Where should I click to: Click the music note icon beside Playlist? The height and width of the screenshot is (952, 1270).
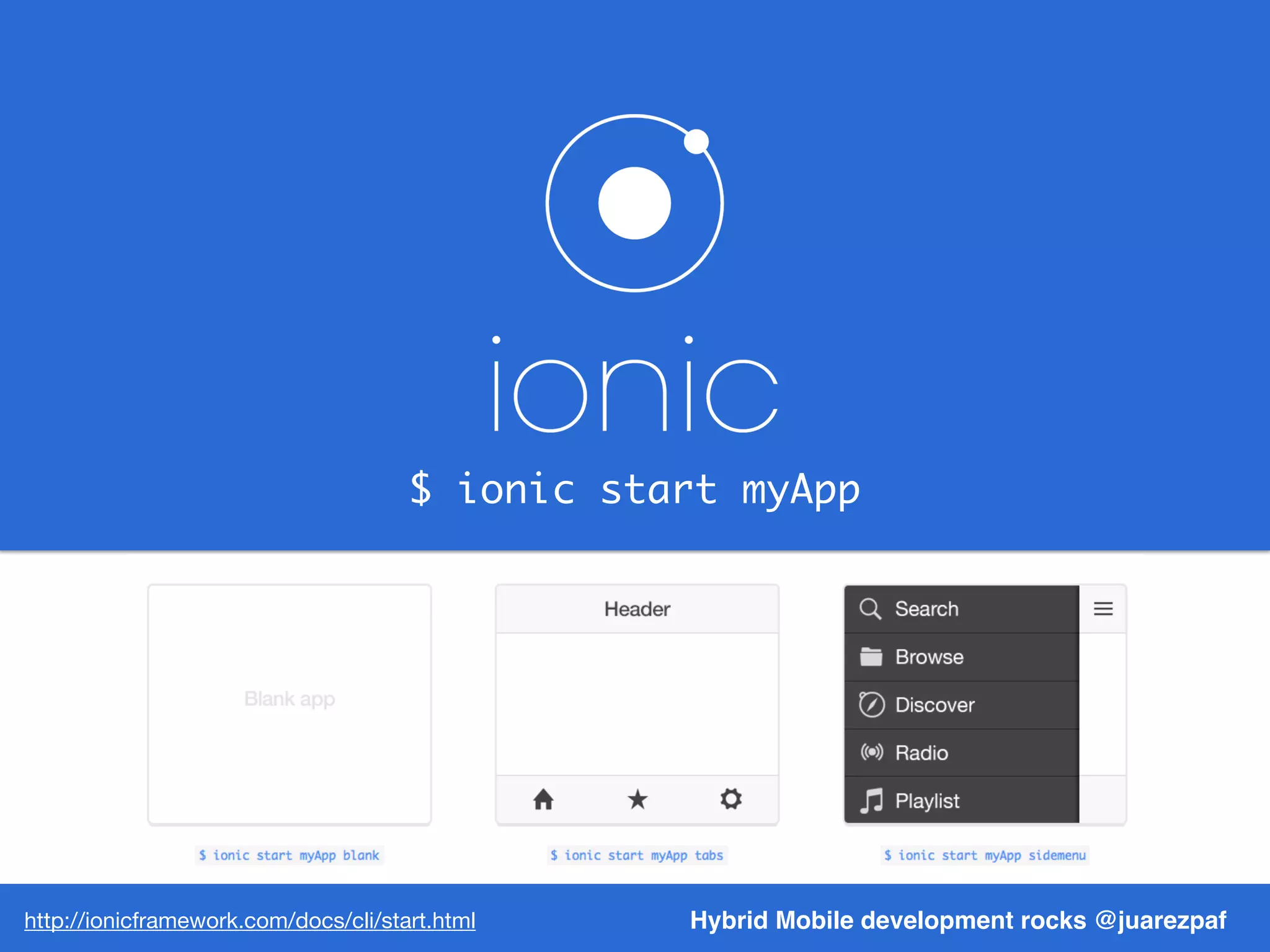click(871, 800)
